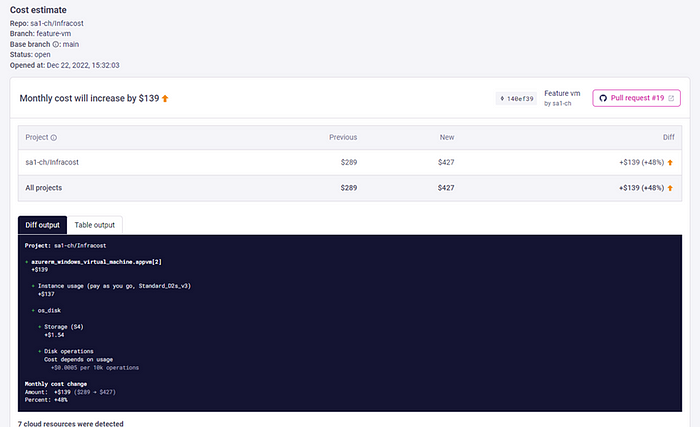Click Repo: sa1-ch/infracost text
700x427 pixels.
(x=46, y=23)
